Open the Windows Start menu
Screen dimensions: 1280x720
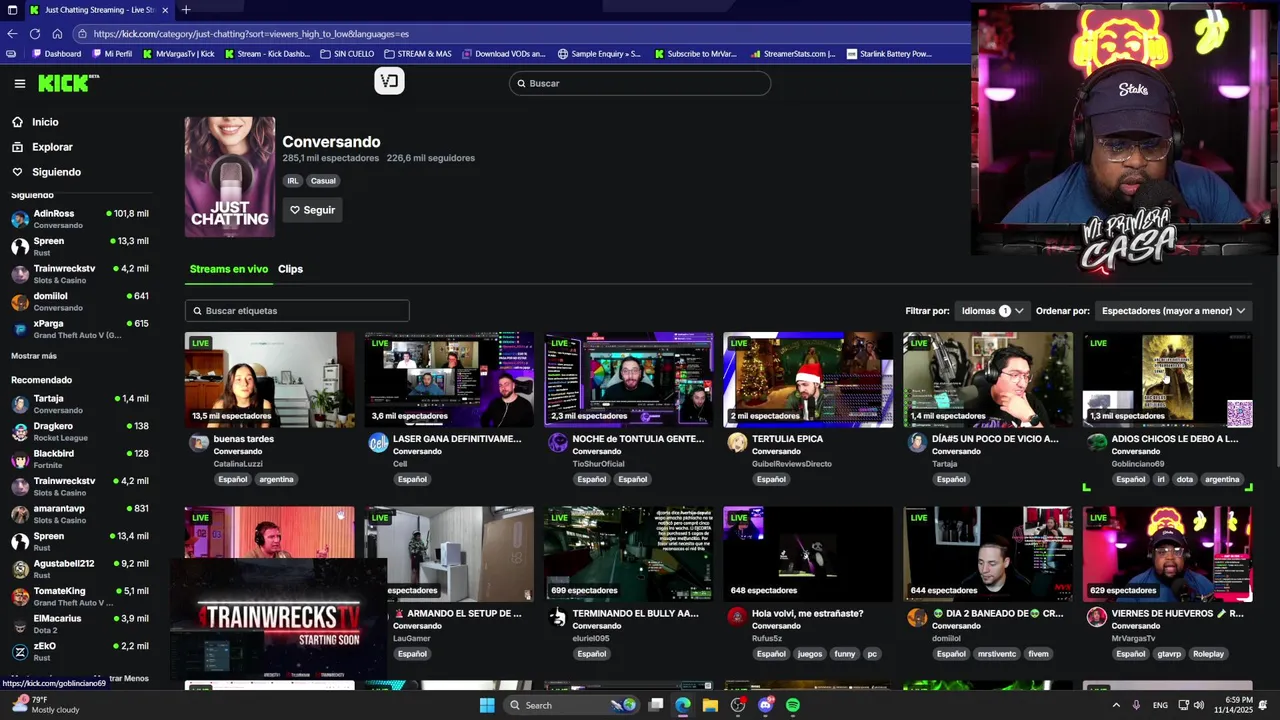487,705
